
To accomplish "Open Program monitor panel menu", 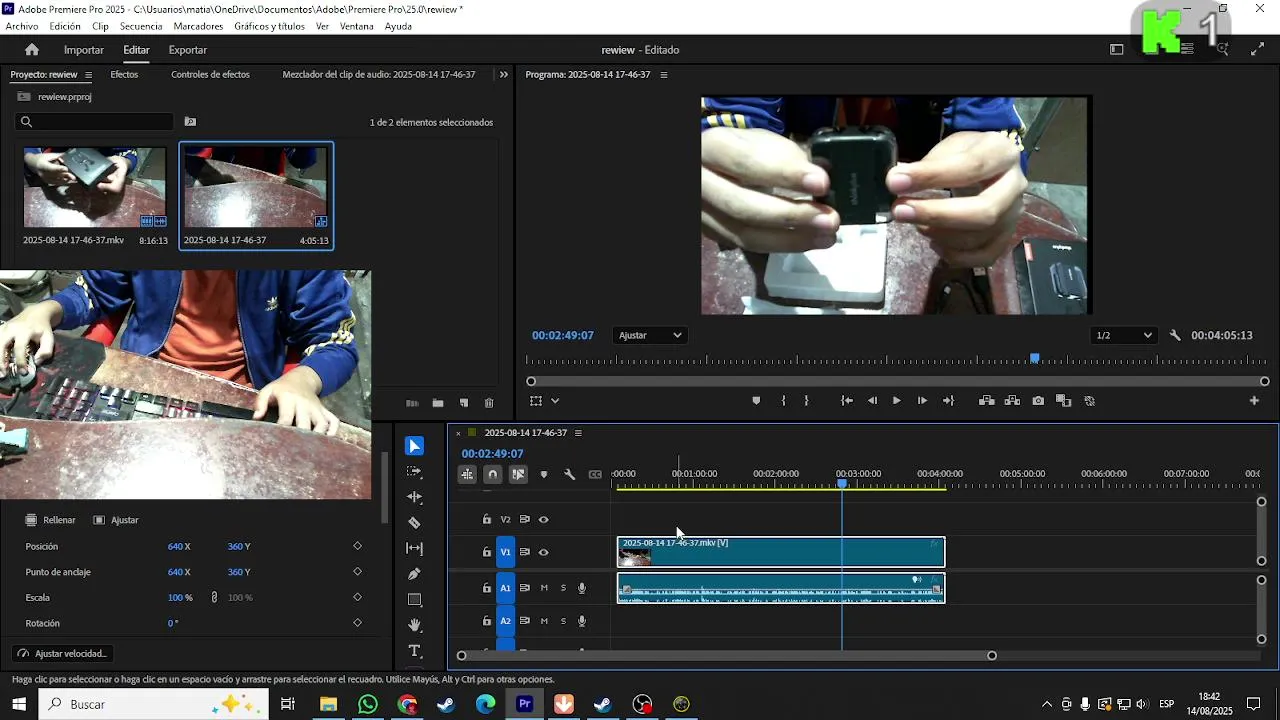I will pos(663,75).
